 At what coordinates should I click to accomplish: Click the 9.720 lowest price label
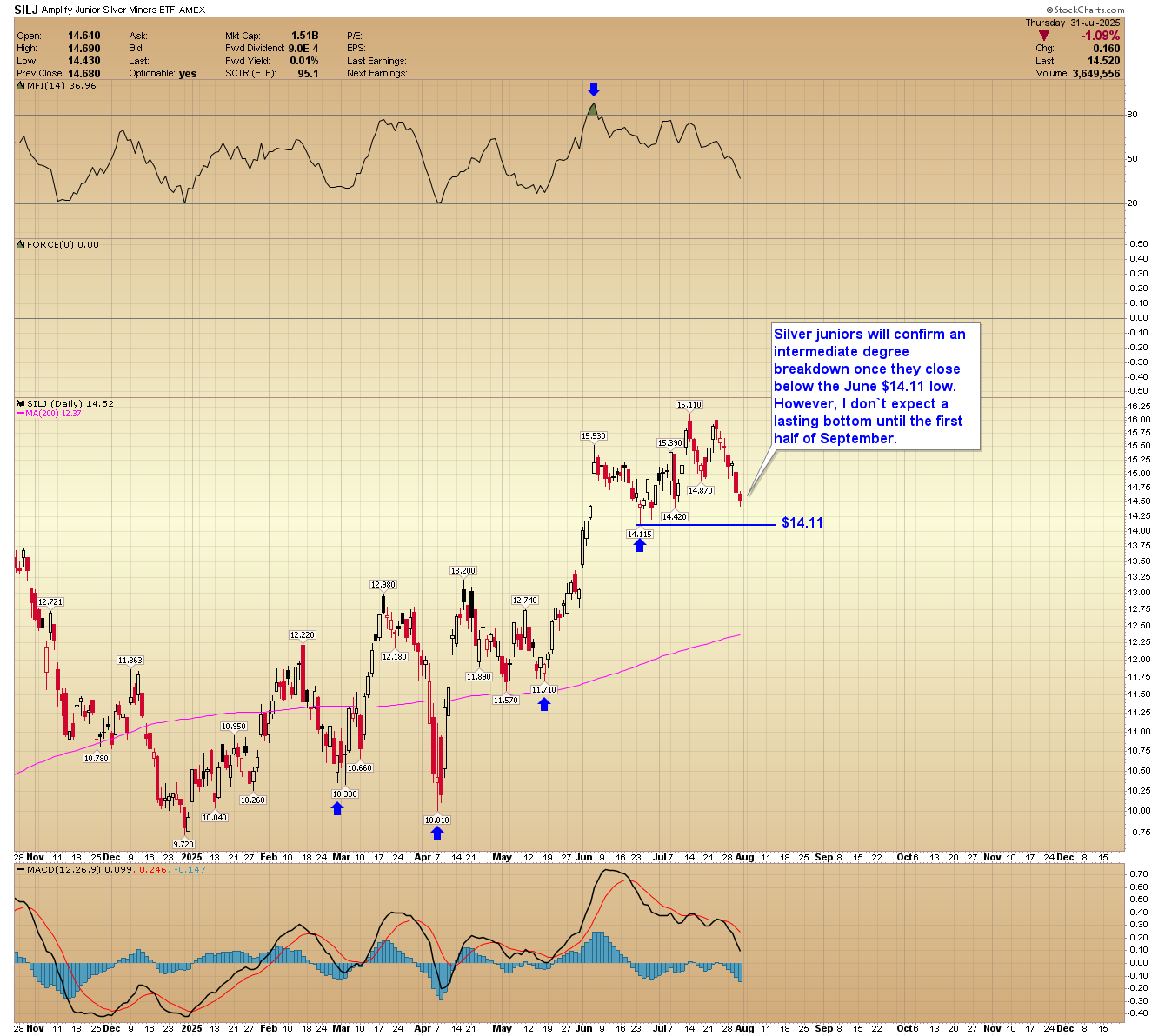183,845
